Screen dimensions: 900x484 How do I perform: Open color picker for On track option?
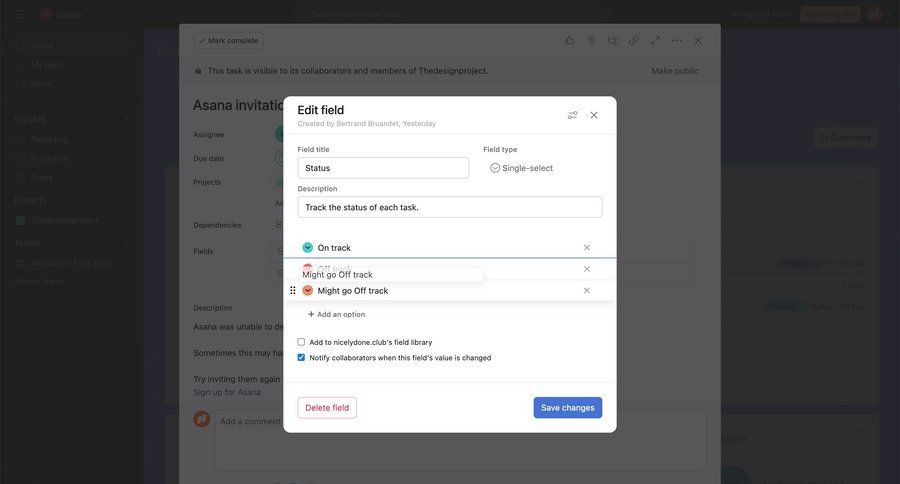tap(308, 247)
